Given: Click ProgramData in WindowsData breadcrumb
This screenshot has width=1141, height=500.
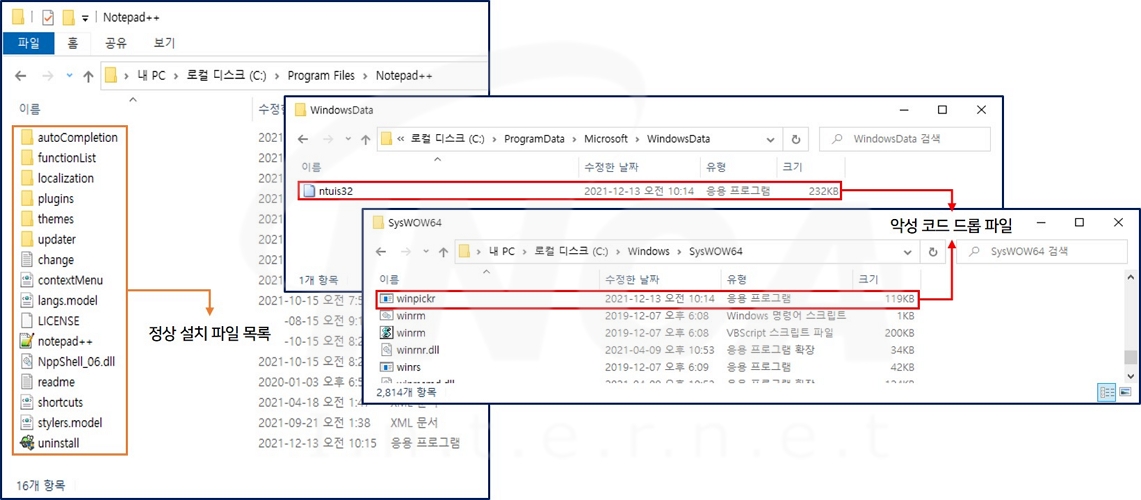Looking at the screenshot, I should pyautogui.click(x=535, y=139).
